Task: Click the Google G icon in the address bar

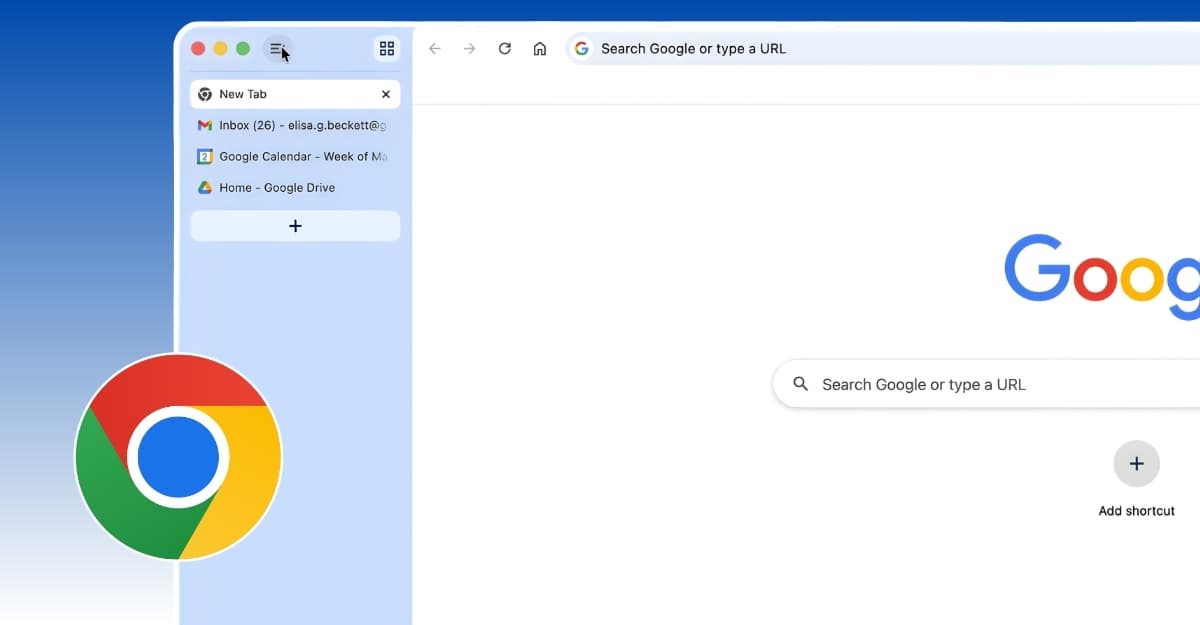Action: (x=581, y=47)
